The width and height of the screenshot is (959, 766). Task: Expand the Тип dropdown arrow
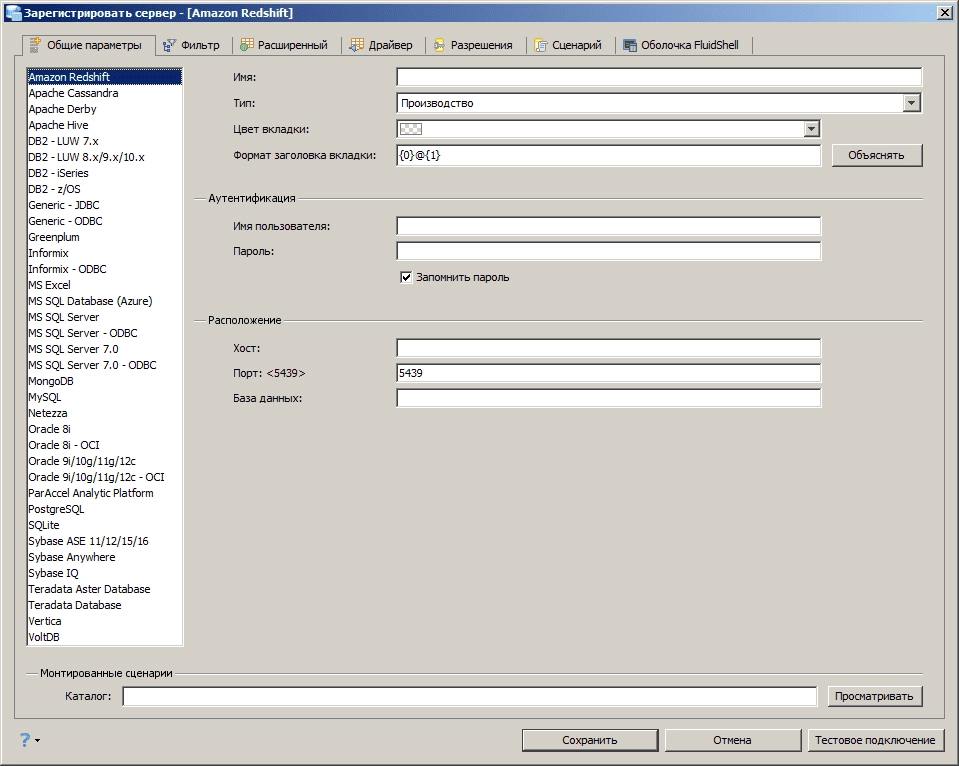click(x=911, y=103)
